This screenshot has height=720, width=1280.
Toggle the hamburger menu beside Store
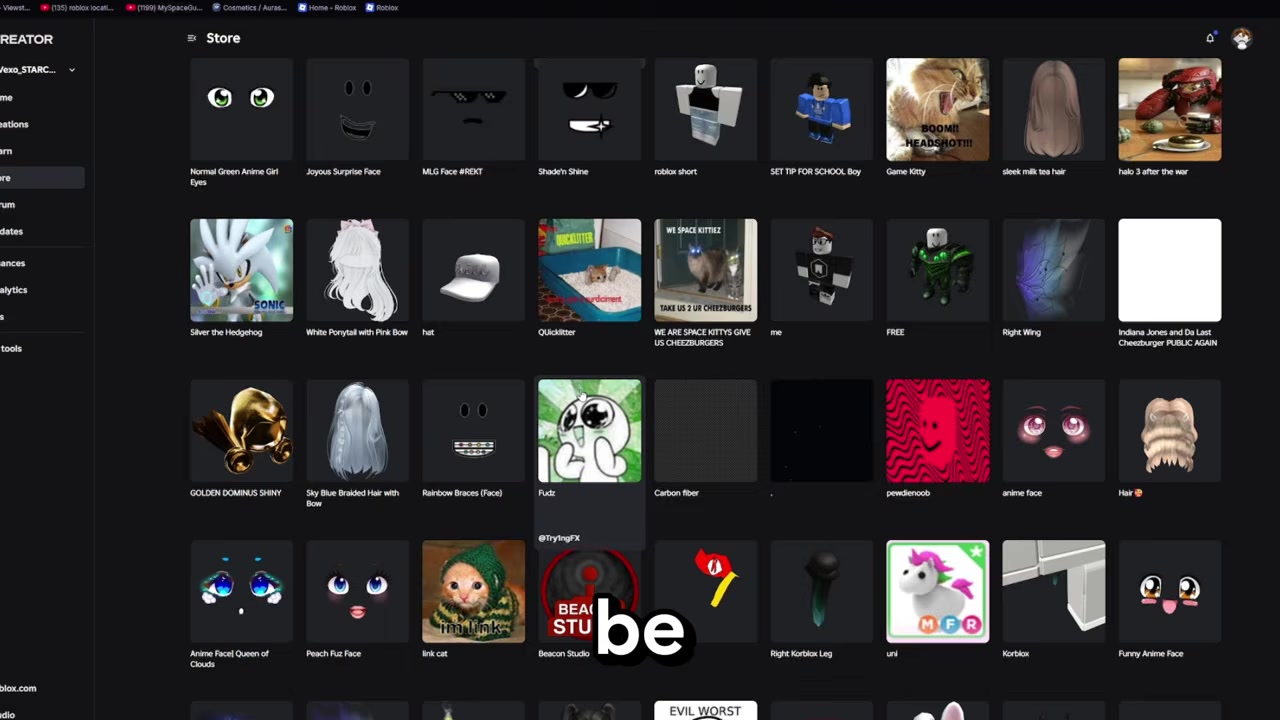click(191, 38)
